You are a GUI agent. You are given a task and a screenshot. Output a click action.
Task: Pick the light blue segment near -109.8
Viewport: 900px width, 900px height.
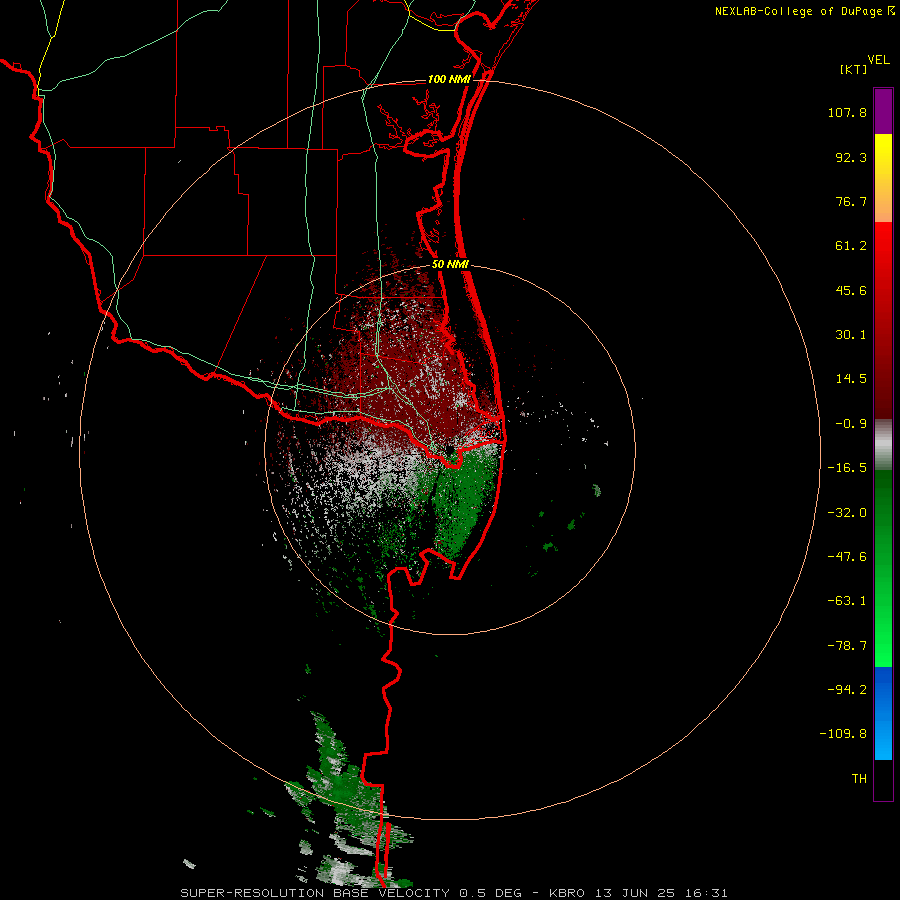click(883, 738)
